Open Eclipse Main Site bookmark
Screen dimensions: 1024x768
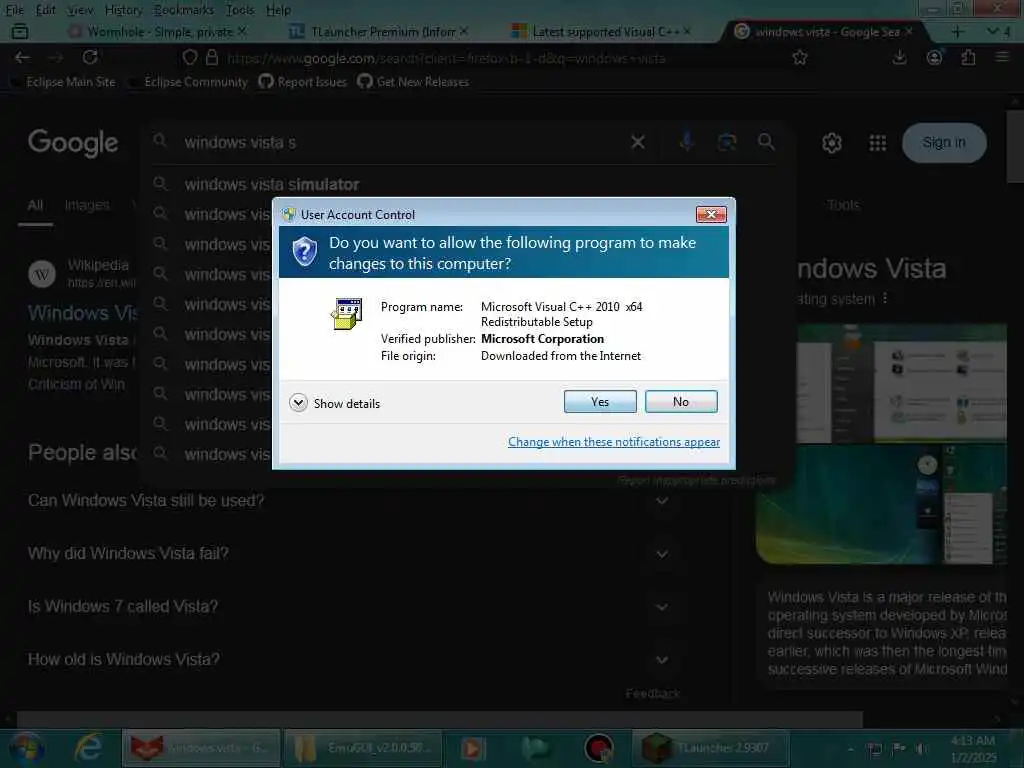63,82
